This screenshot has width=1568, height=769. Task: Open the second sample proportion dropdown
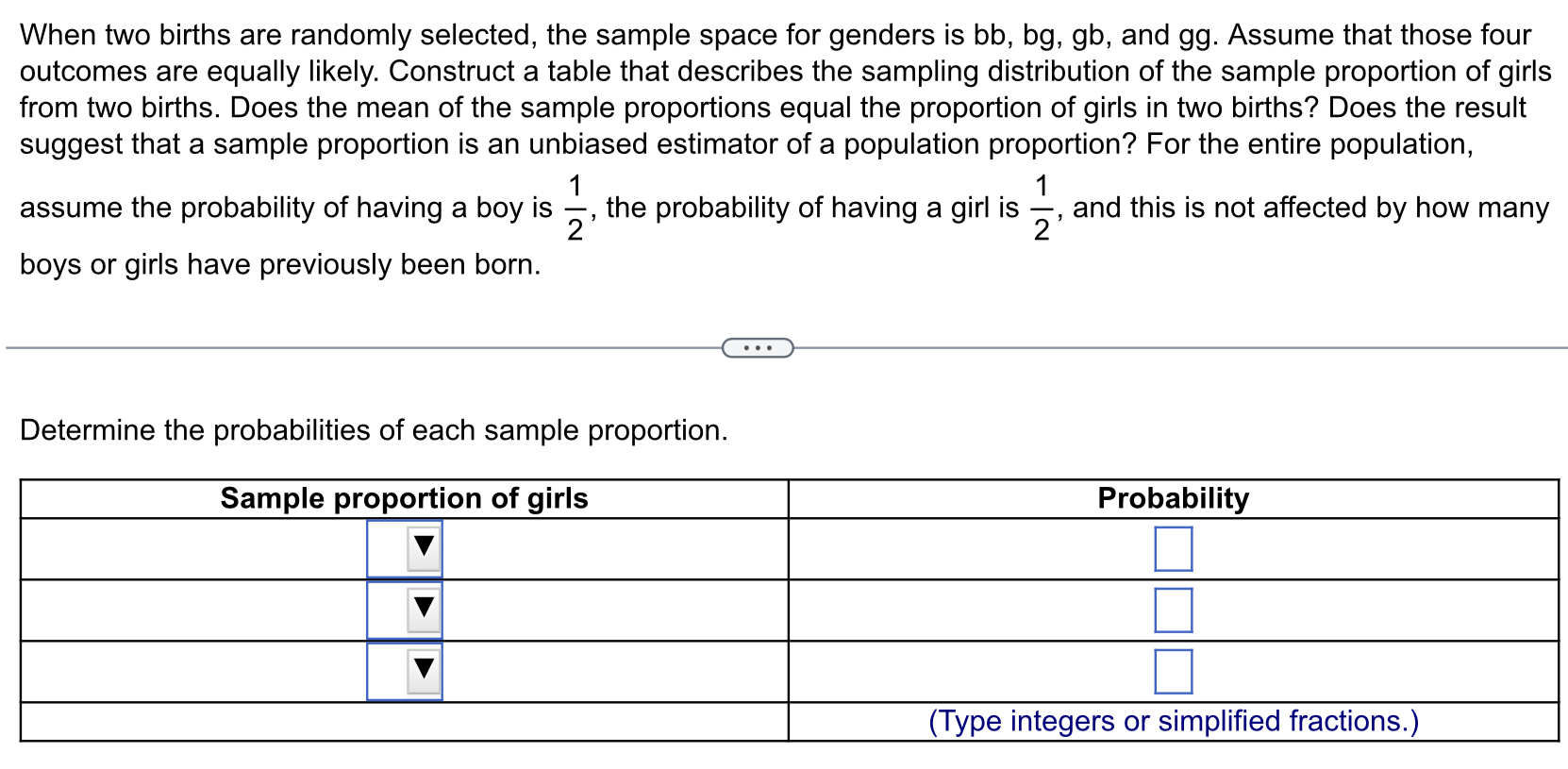[404, 610]
